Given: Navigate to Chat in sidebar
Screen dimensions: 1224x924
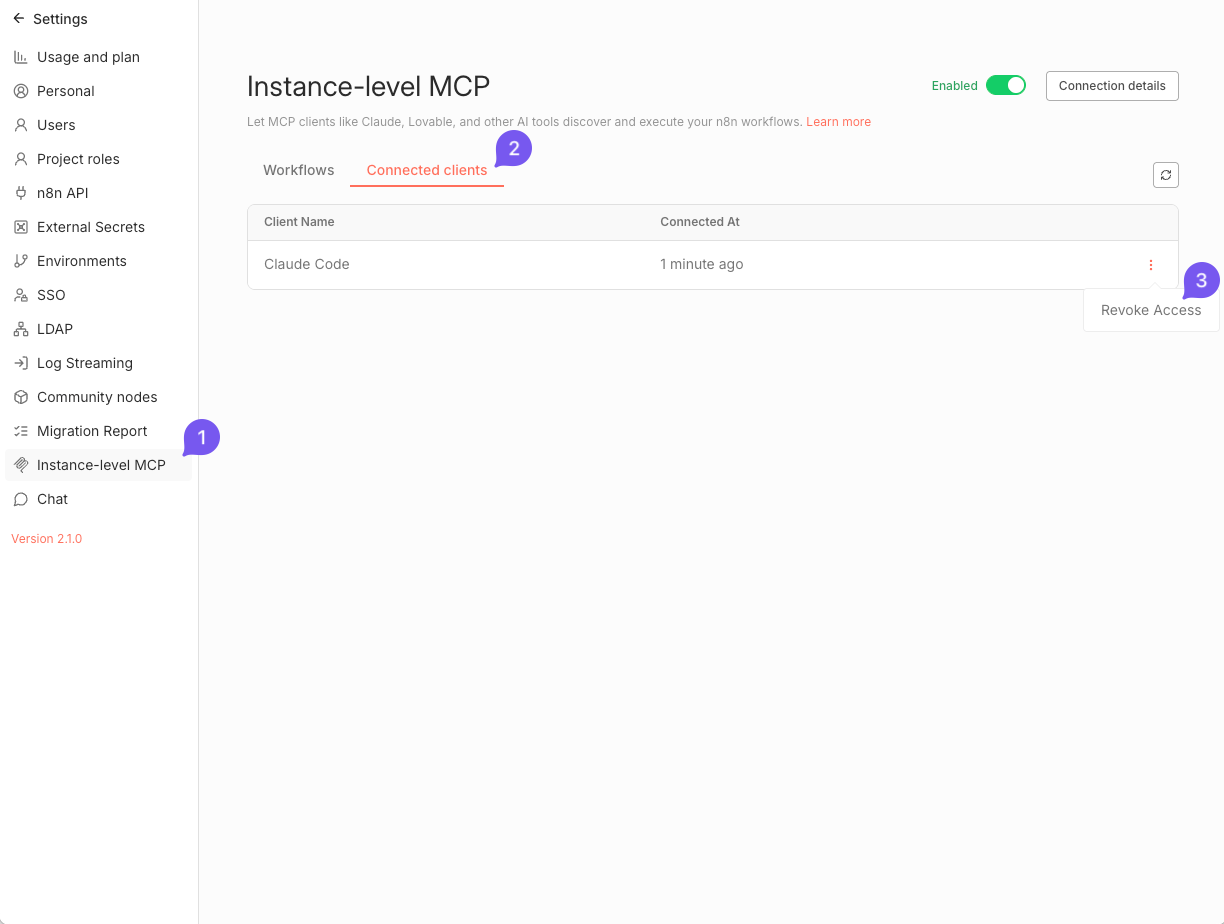Looking at the screenshot, I should click(x=50, y=499).
